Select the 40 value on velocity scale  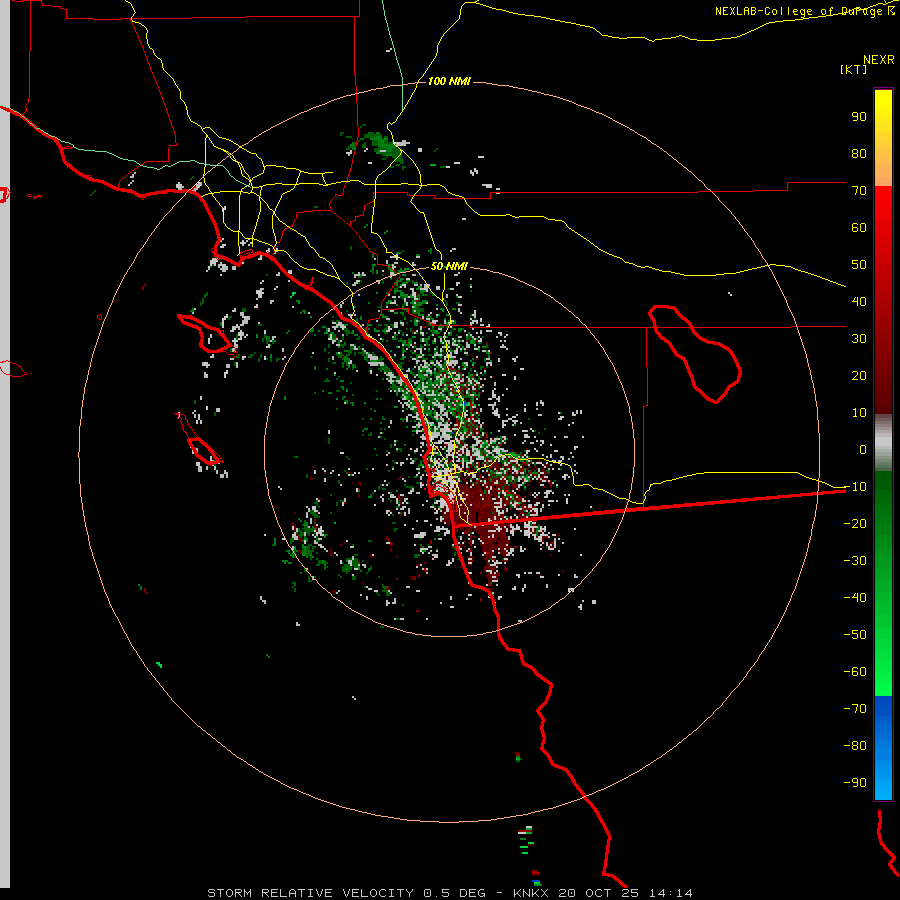click(x=859, y=301)
